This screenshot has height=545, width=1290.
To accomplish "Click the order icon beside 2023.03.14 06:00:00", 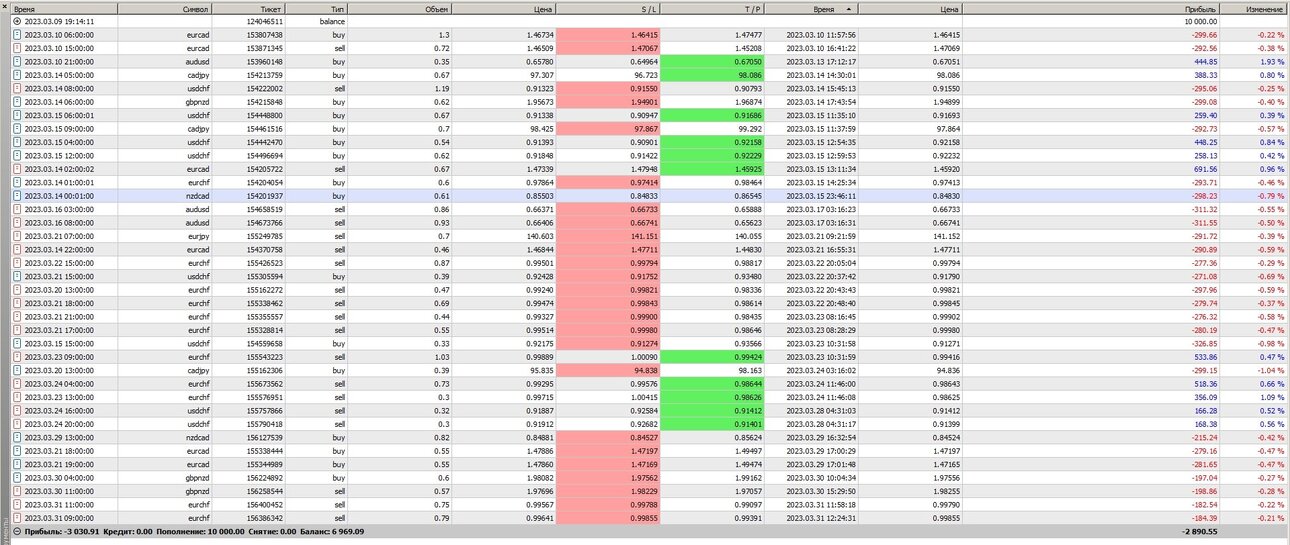I will click(17, 101).
